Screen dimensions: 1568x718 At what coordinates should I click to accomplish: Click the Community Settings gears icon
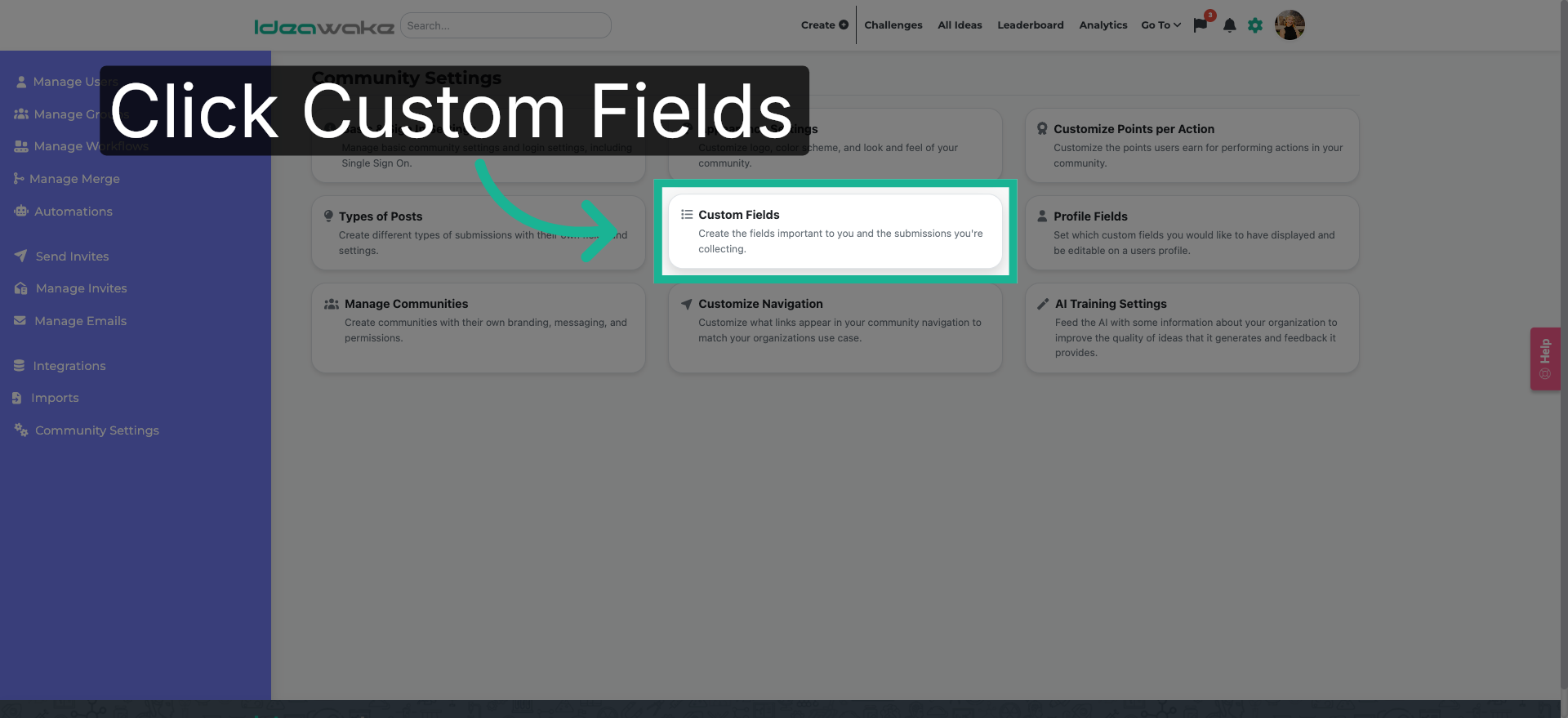tap(21, 430)
